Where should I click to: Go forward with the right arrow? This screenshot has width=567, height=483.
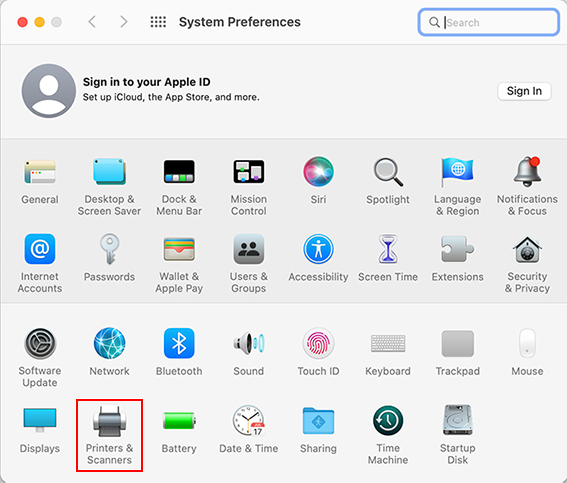124,22
